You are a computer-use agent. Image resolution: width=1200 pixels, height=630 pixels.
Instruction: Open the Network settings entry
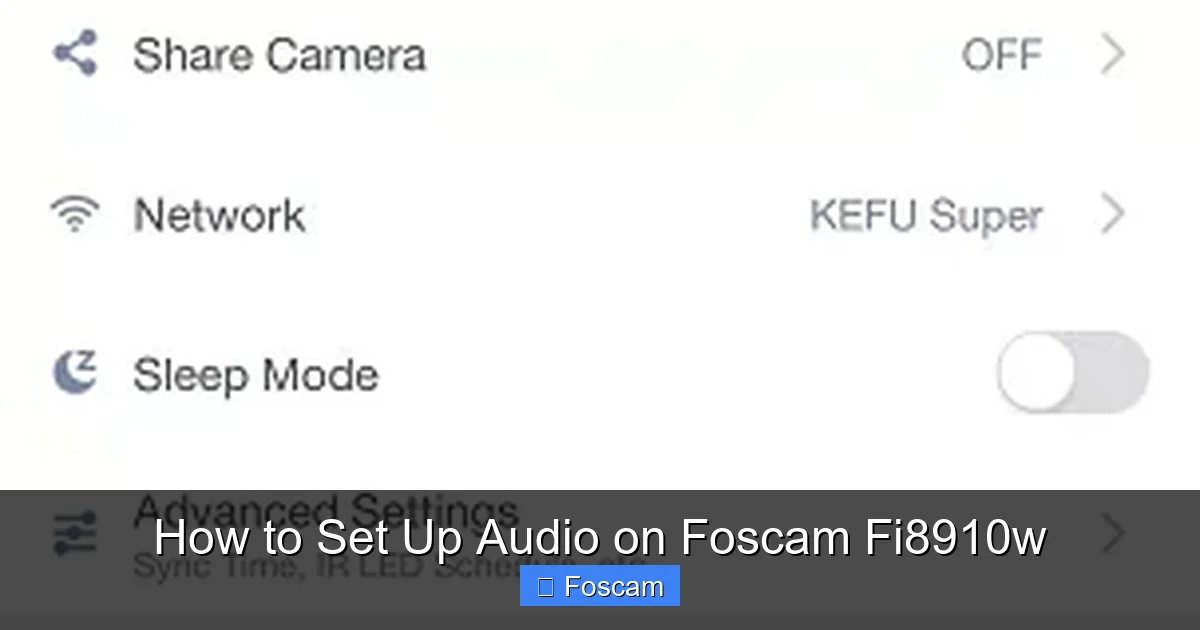tap(220, 213)
